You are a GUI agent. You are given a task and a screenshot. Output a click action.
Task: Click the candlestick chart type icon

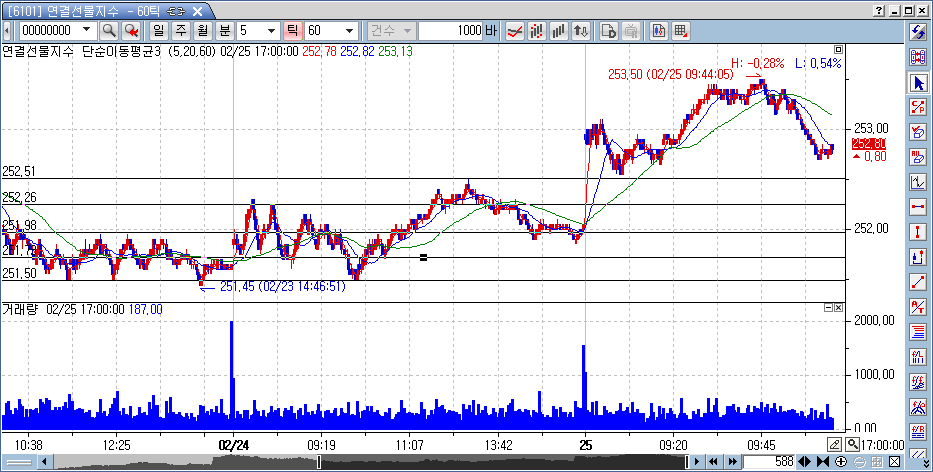538,30
